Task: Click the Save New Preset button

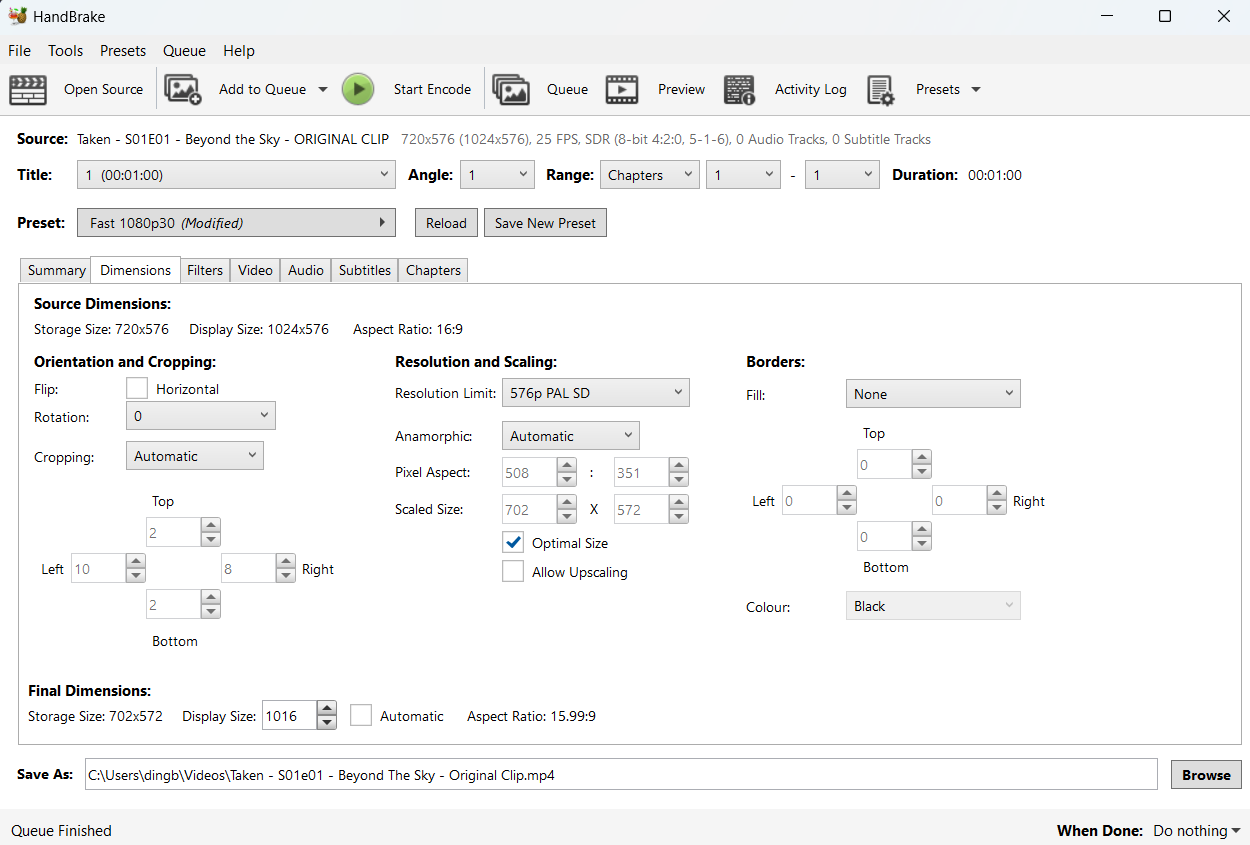Action: (x=545, y=223)
